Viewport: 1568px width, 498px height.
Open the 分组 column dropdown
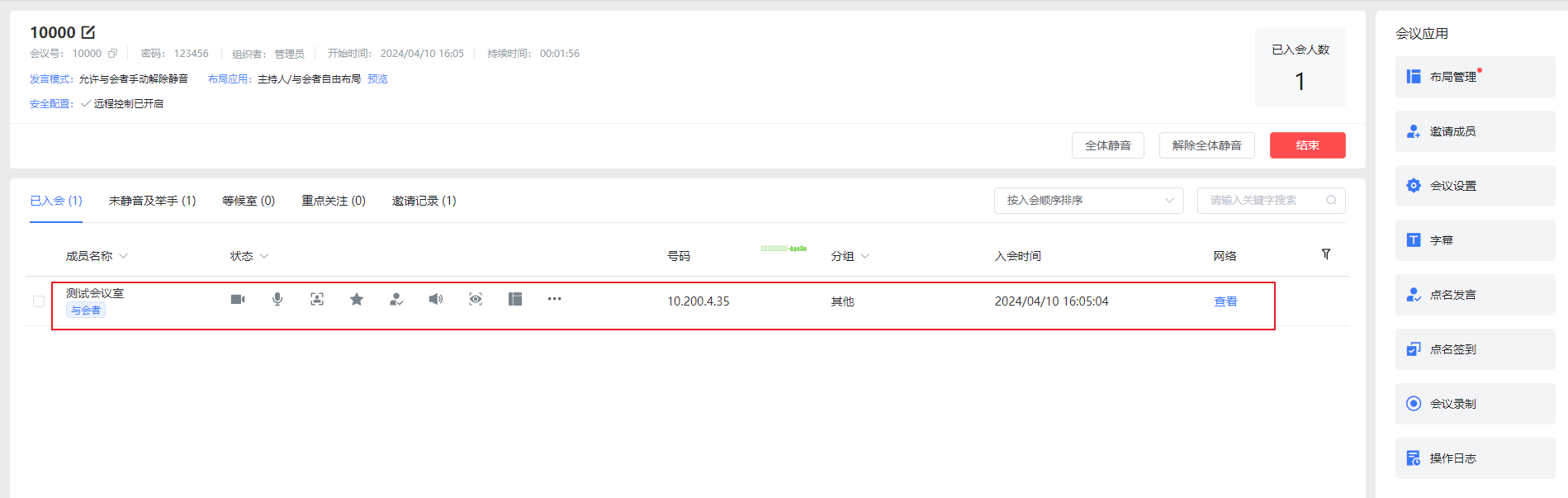(865, 256)
